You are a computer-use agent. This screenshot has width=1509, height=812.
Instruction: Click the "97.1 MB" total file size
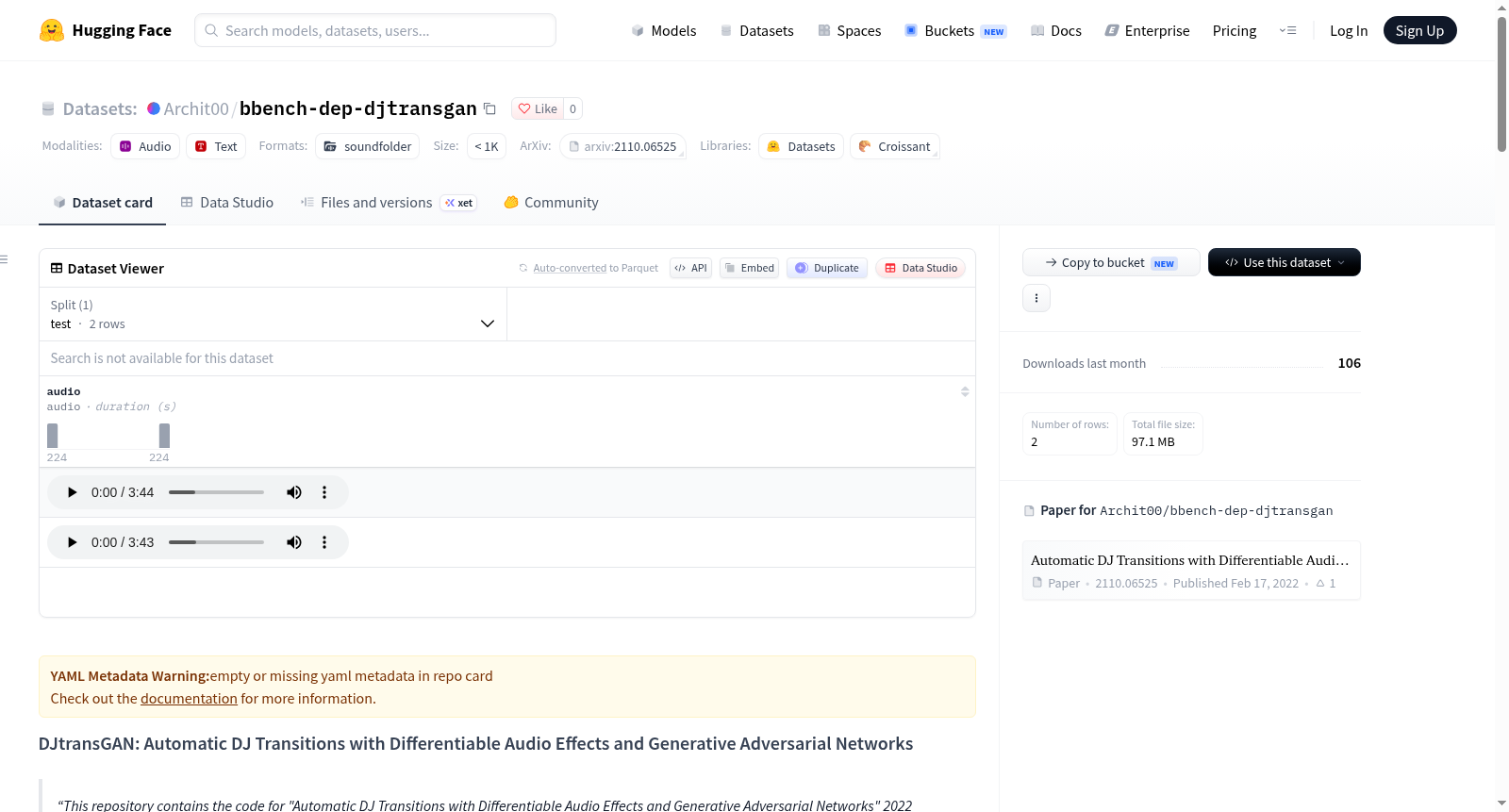click(1153, 441)
